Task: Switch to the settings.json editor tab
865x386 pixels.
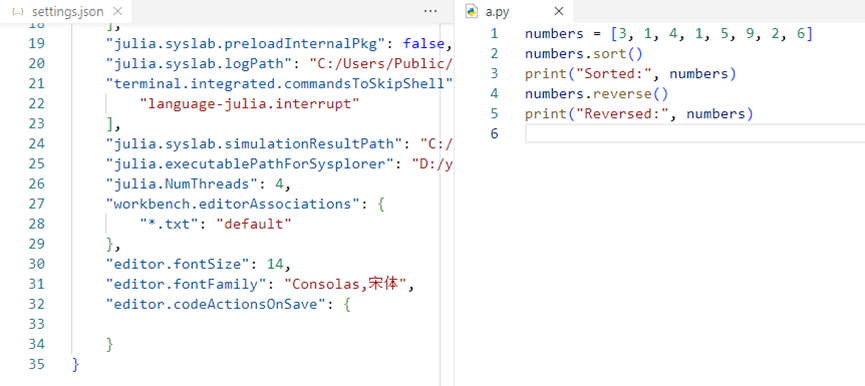Action: coord(66,11)
